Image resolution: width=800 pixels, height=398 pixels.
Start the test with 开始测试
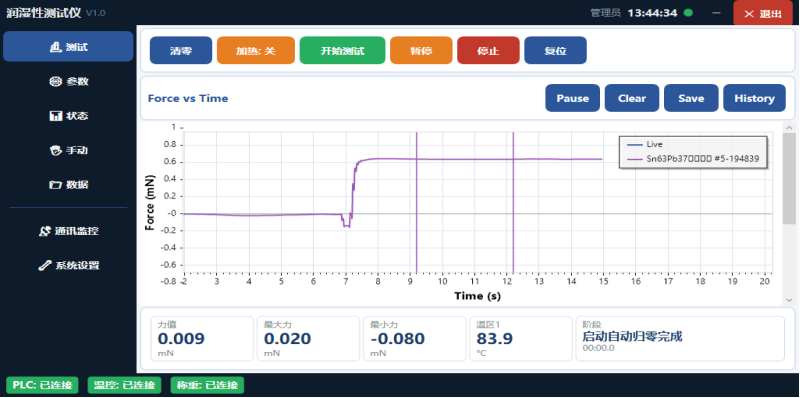[x=342, y=51]
